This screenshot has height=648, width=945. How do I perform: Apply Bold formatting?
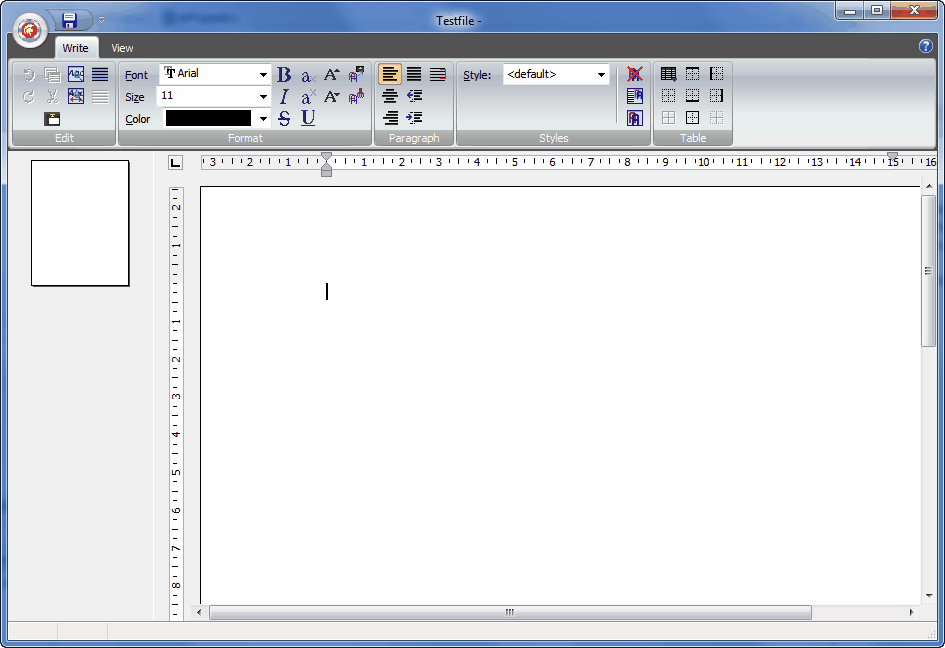284,75
